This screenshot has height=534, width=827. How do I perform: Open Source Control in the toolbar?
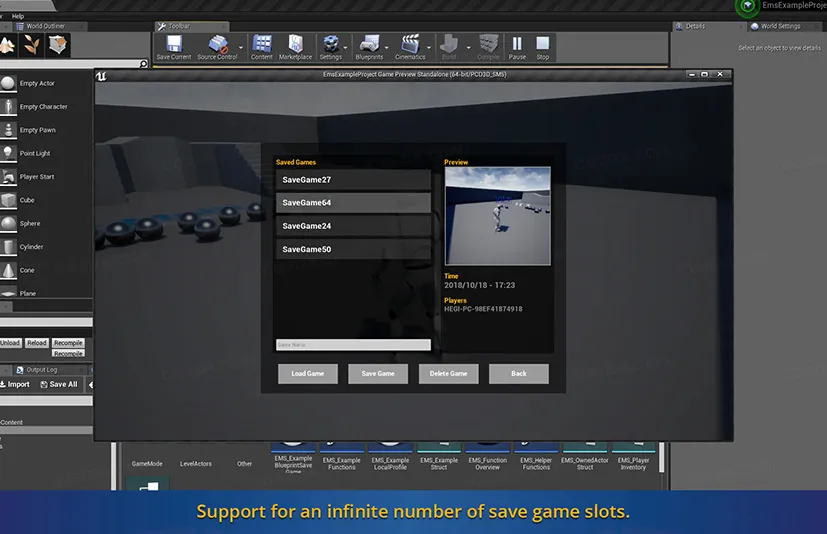(217, 47)
